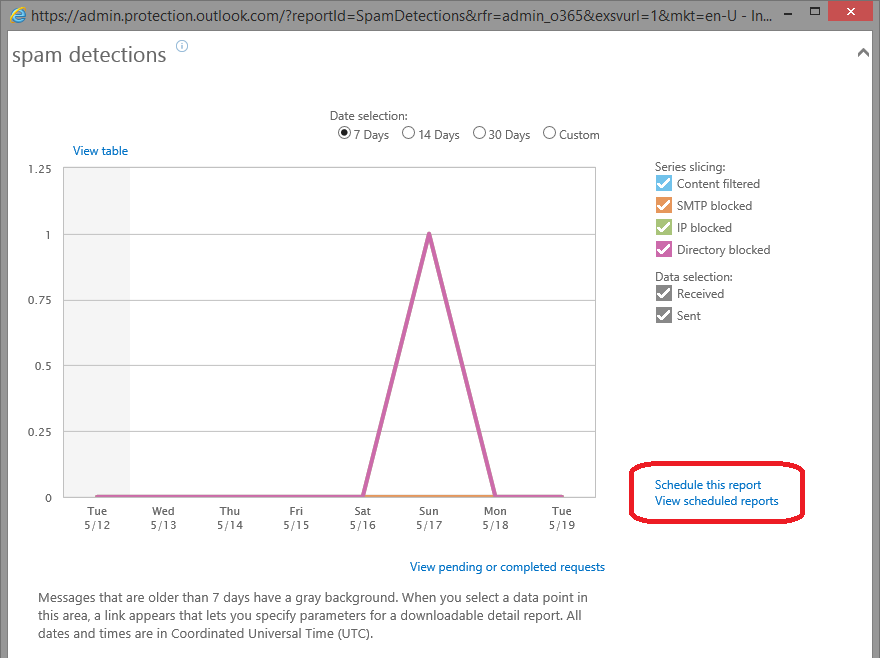The width and height of the screenshot is (880, 658).
Task: Open View pending or completed requests
Action: [507, 567]
